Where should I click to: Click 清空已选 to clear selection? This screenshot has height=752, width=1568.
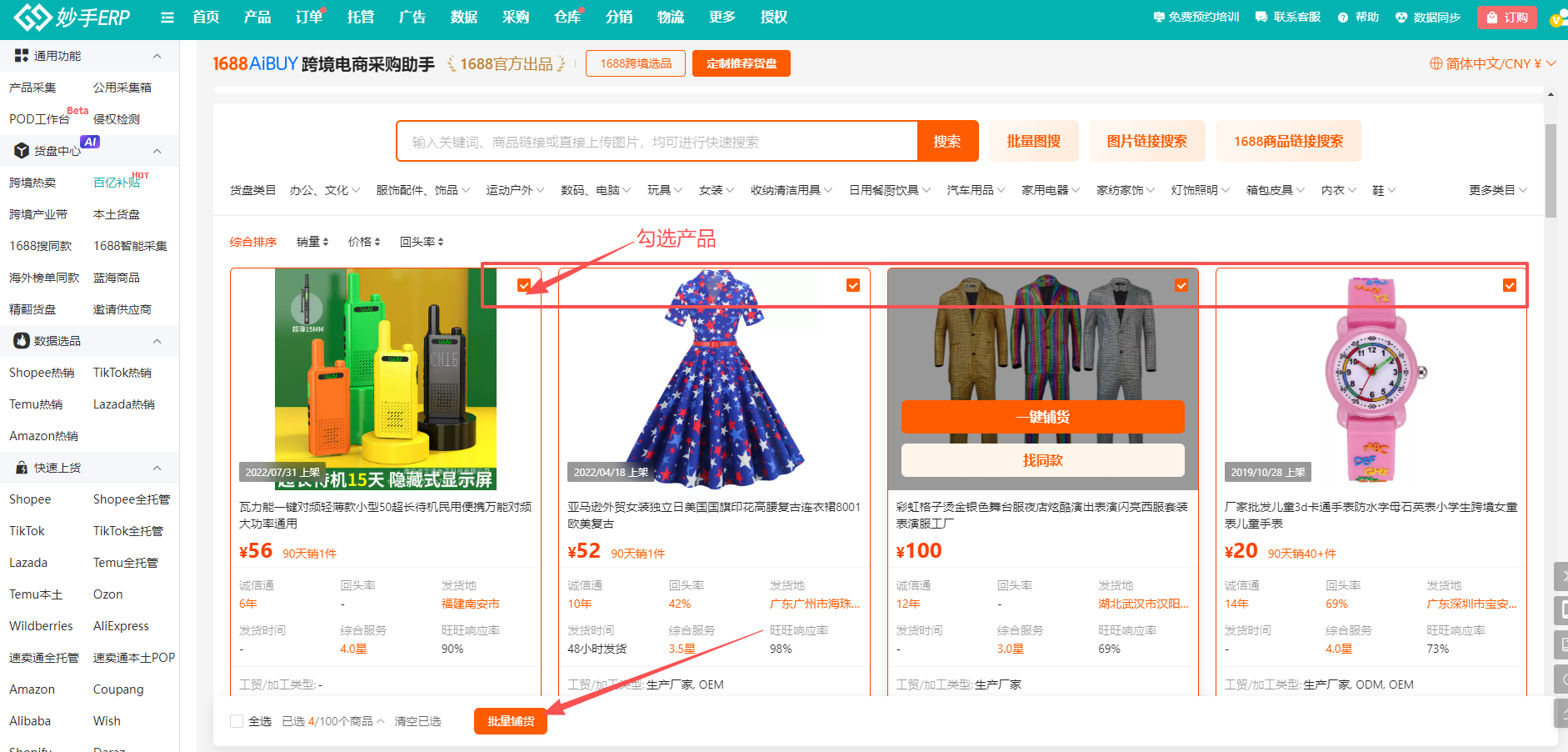[418, 721]
